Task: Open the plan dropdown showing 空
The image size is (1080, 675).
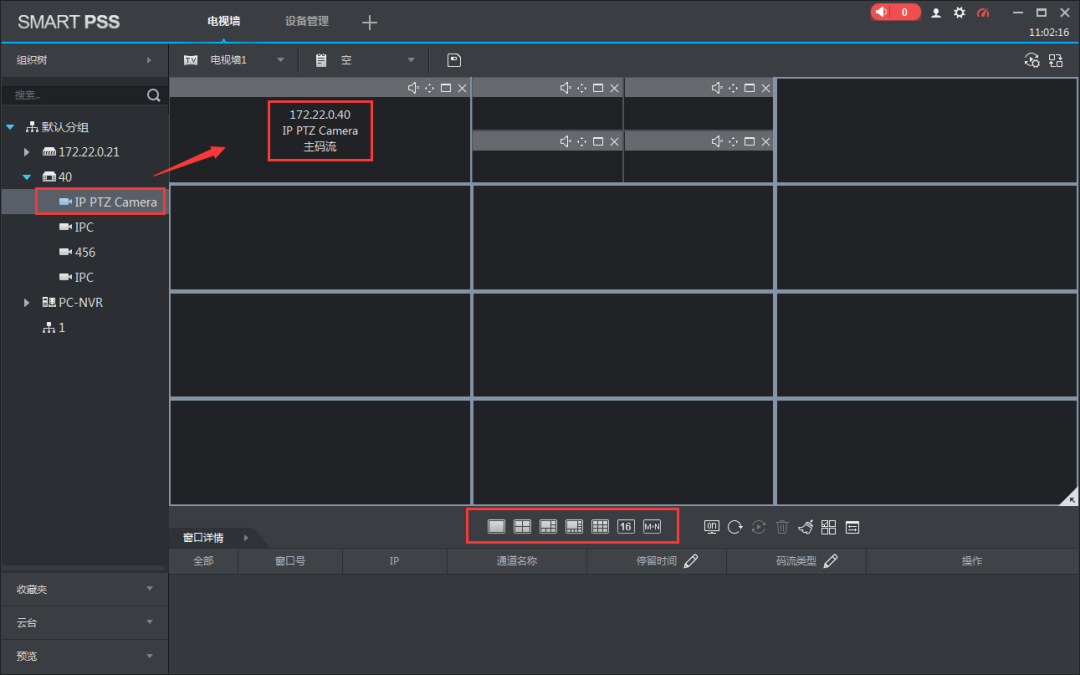Action: (x=411, y=60)
